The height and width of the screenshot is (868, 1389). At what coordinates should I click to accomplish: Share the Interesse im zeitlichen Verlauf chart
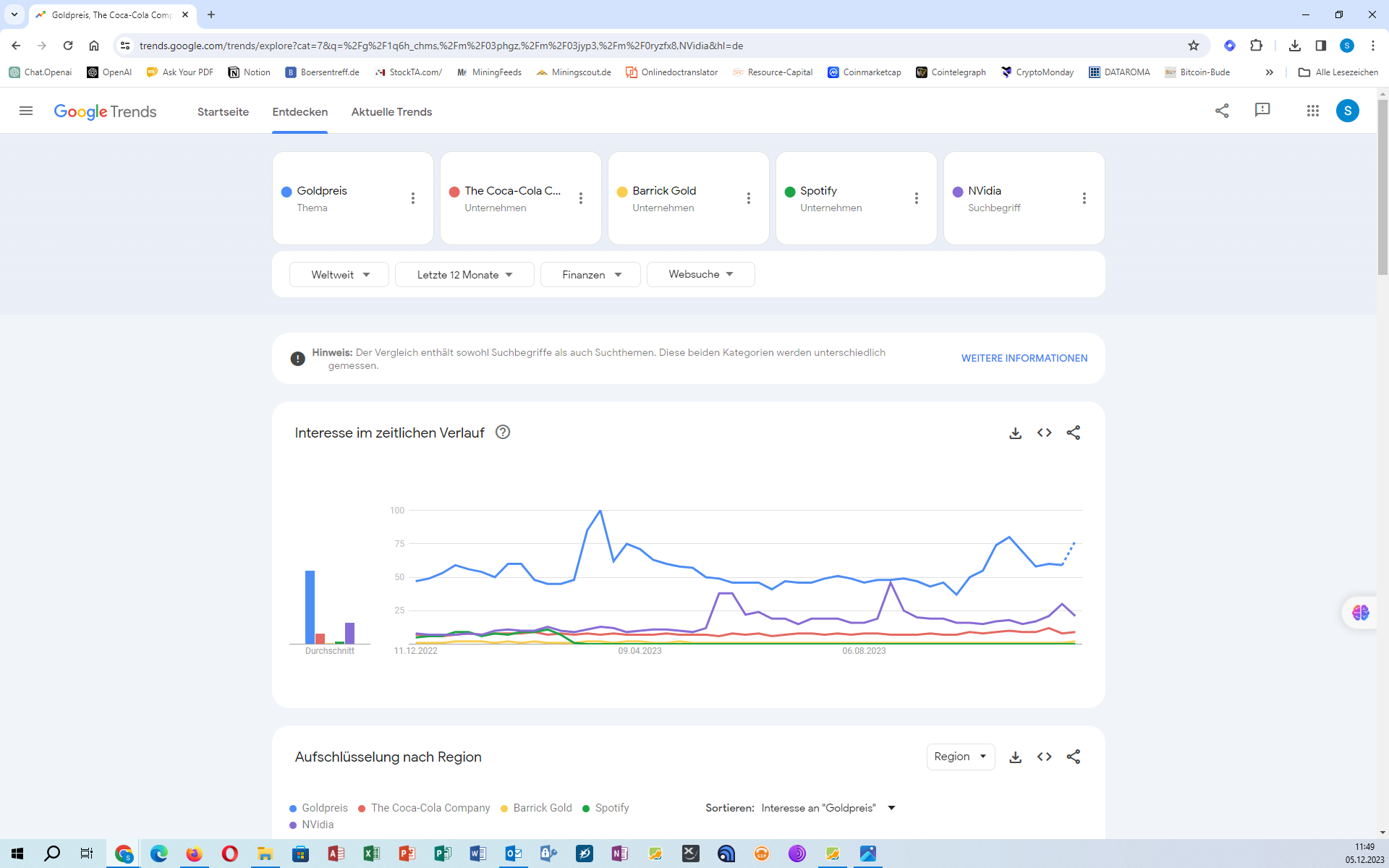point(1073,433)
